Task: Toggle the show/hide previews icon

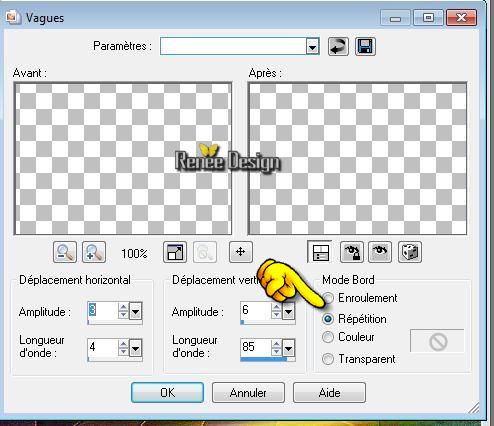Action: [321, 252]
